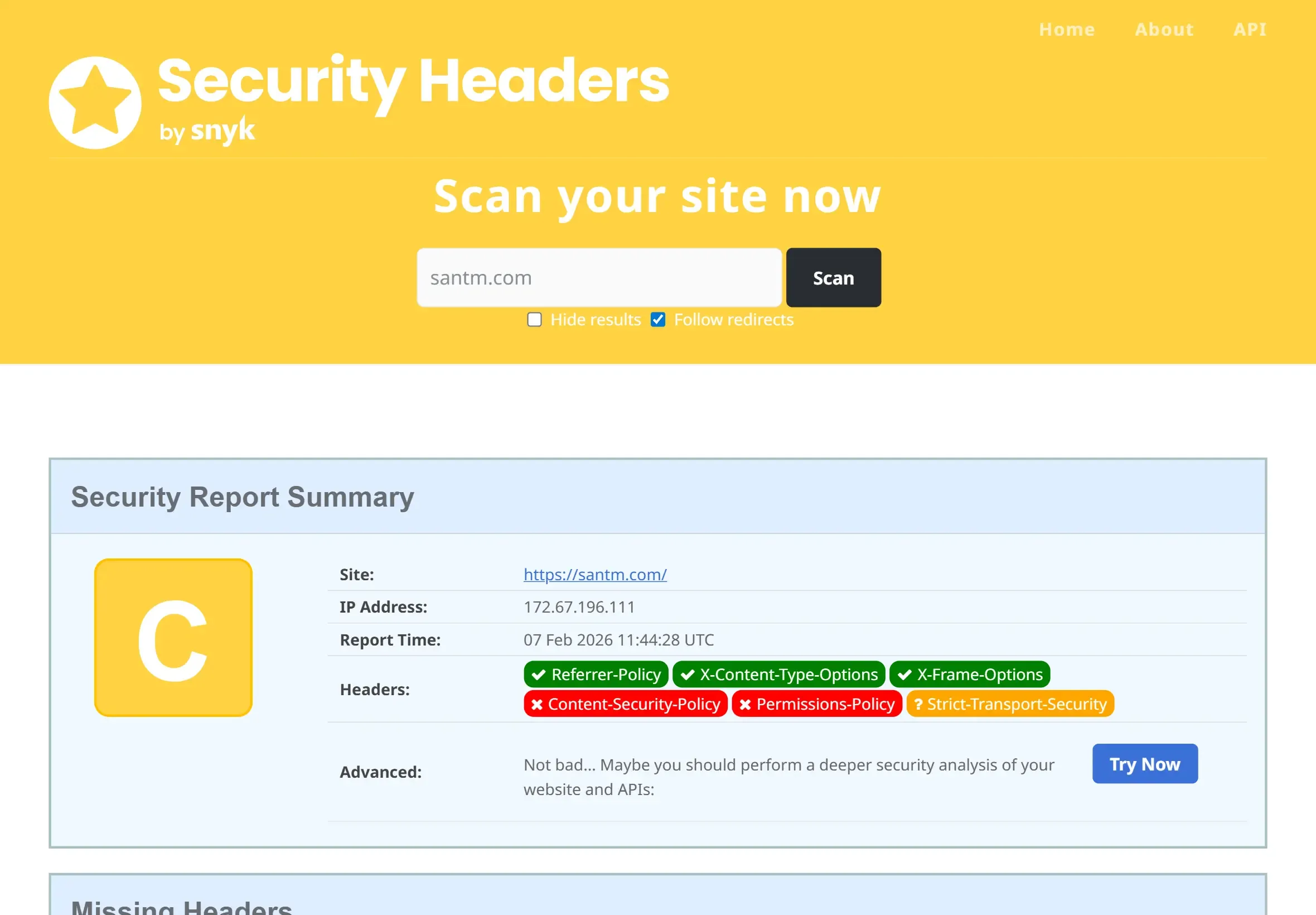The width and height of the screenshot is (1316, 915).
Task: Open the API menu link
Action: [x=1250, y=29]
